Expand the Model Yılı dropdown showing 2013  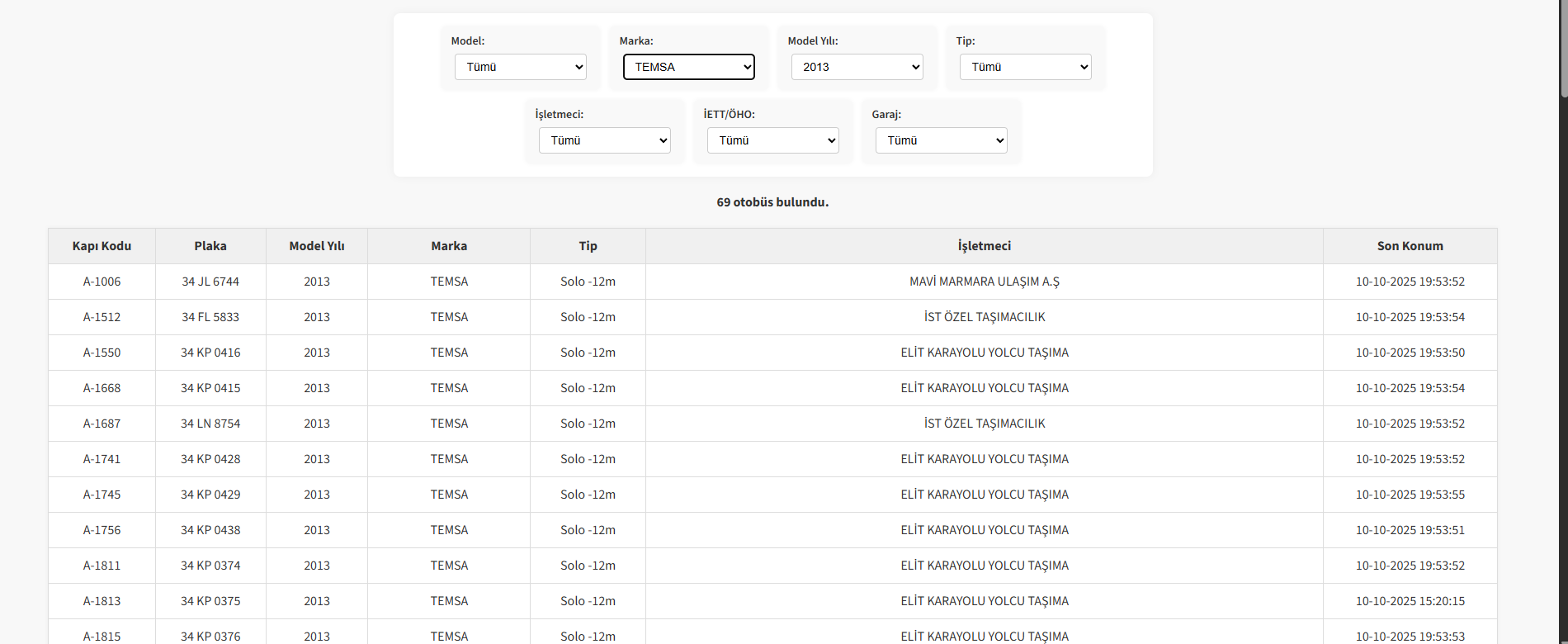tap(857, 67)
